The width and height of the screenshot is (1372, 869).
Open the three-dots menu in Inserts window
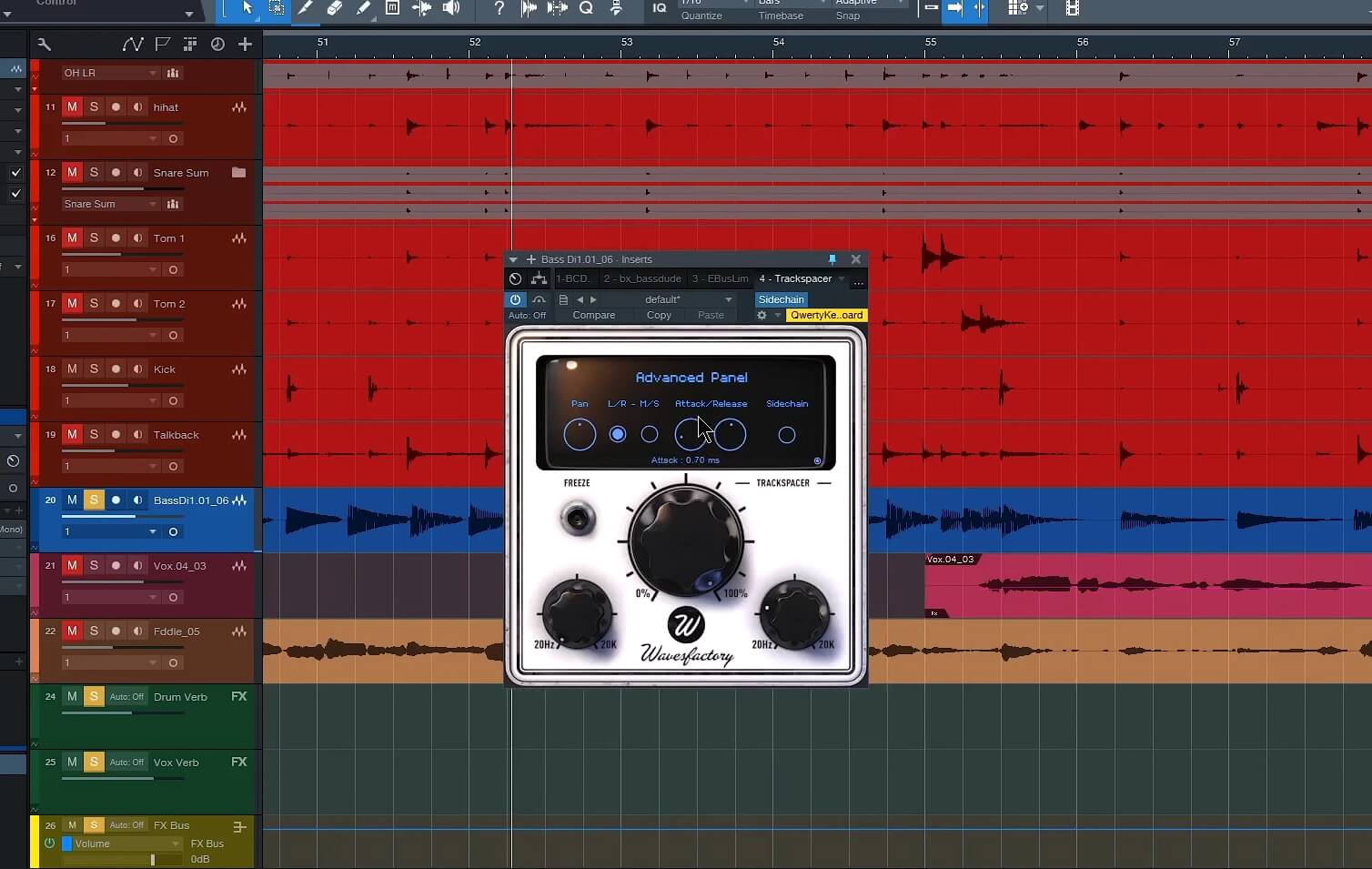point(858,282)
